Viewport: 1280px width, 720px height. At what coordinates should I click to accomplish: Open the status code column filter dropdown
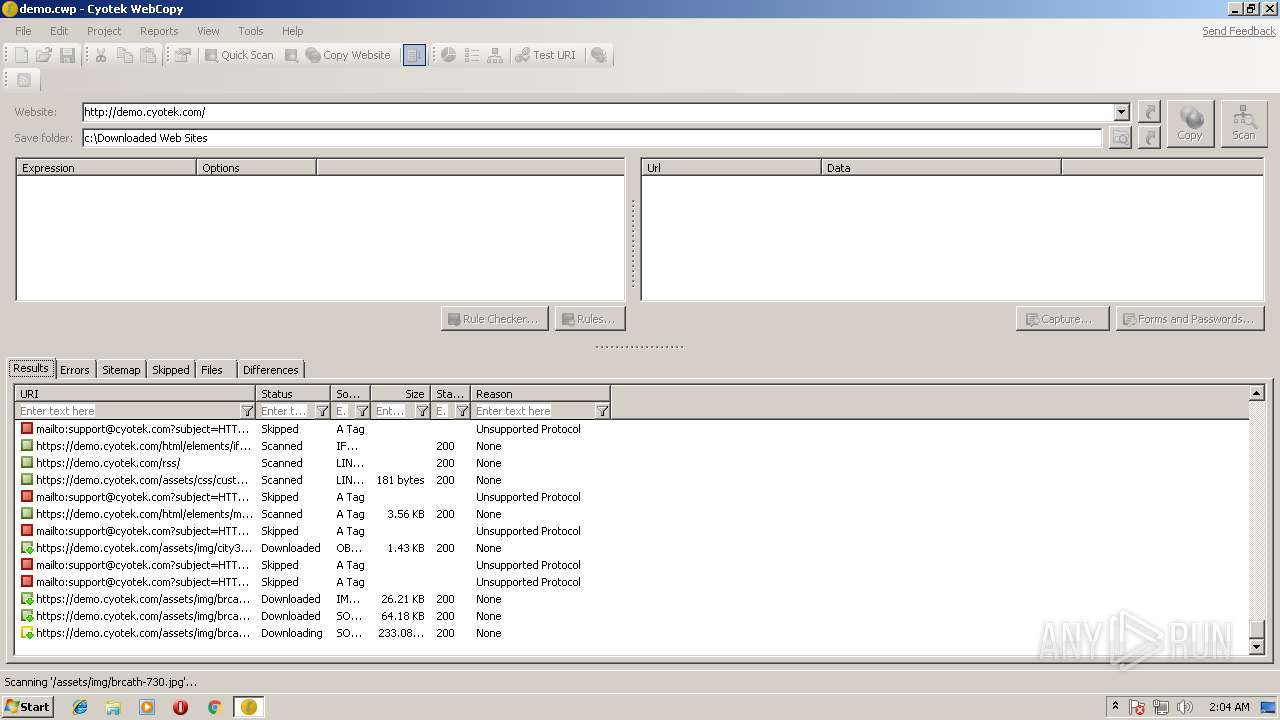pyautogui.click(x=462, y=411)
